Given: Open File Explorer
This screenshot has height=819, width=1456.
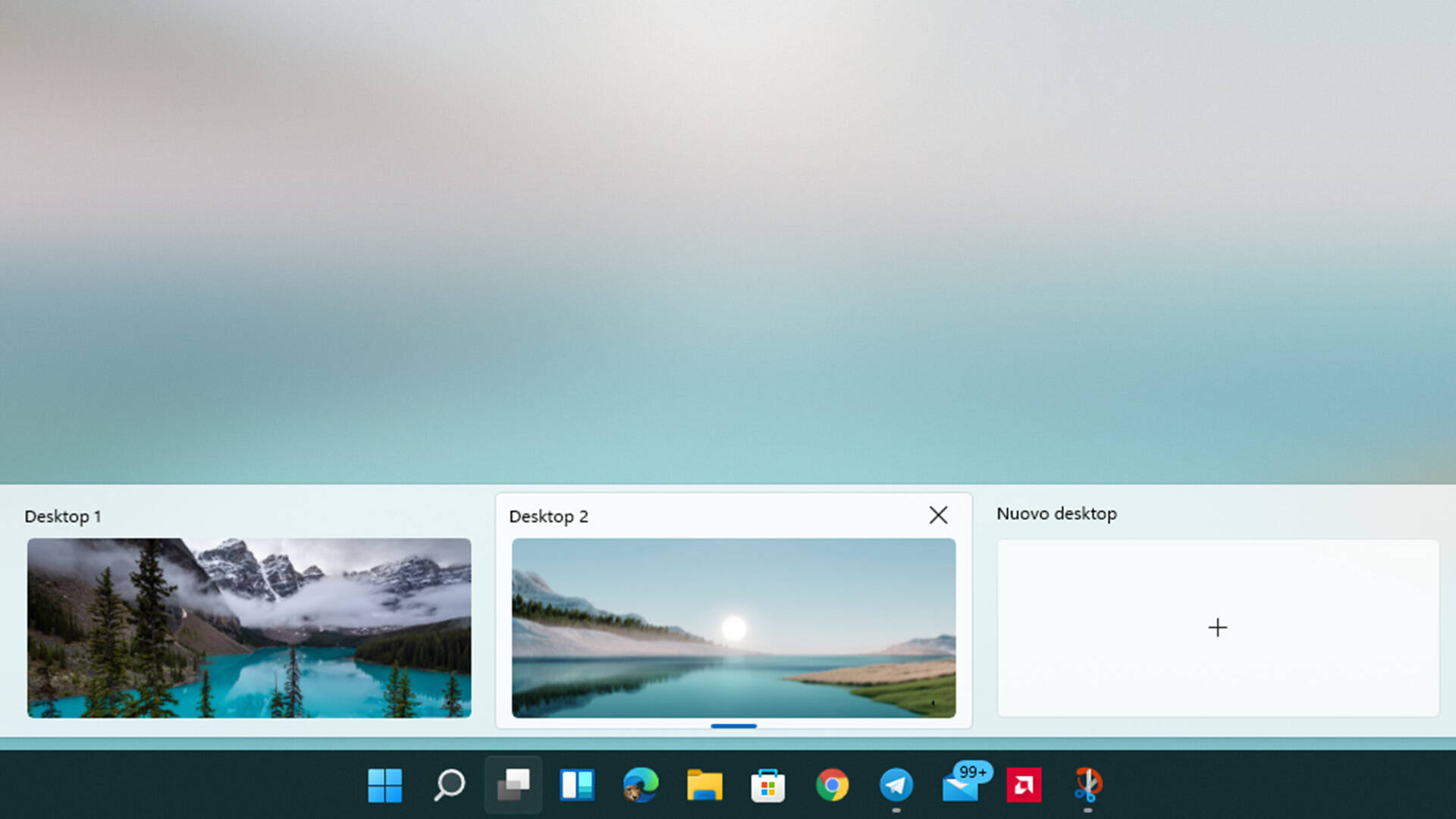Looking at the screenshot, I should click(x=705, y=786).
